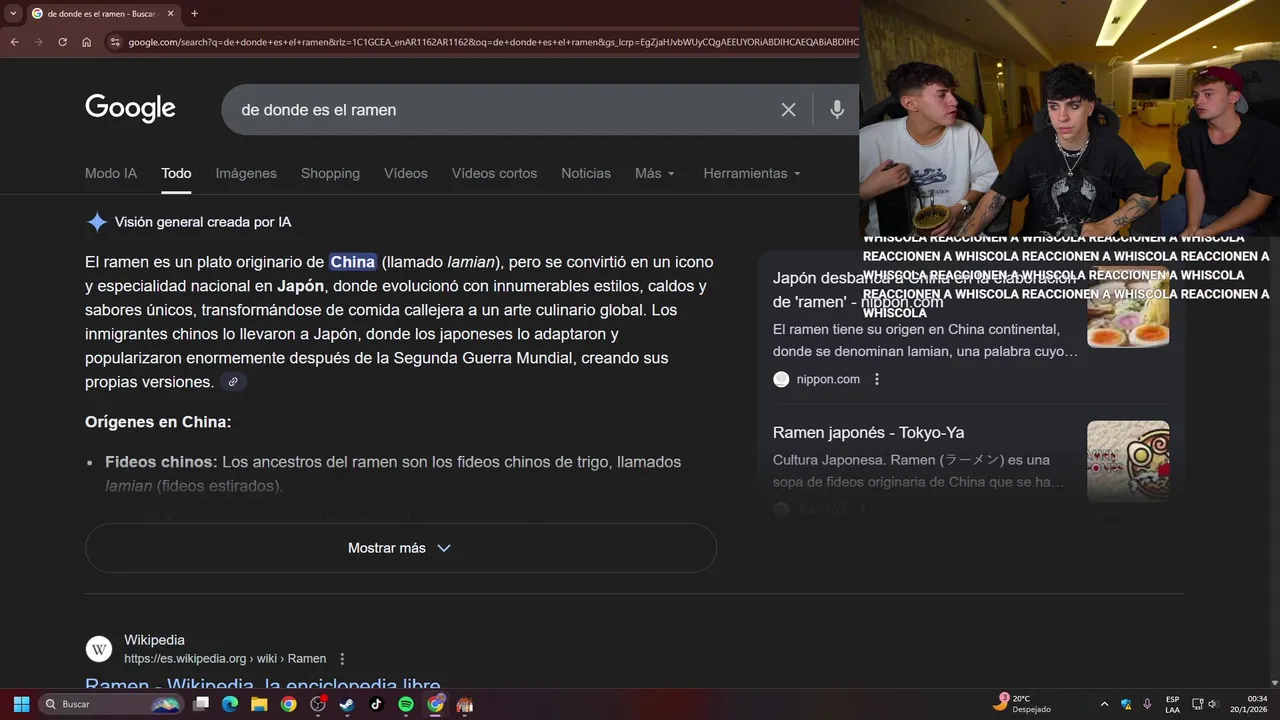The image size is (1280, 720).
Task: Open Steam from the taskbar
Action: (347, 704)
